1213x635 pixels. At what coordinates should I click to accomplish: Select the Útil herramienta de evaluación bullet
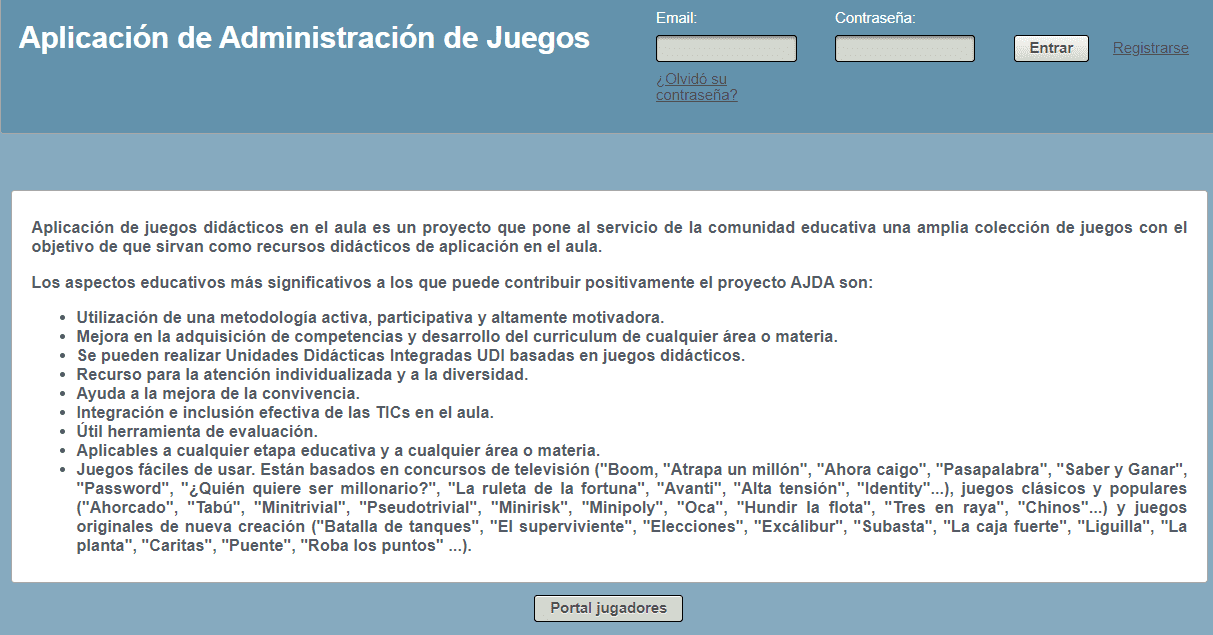pos(197,431)
